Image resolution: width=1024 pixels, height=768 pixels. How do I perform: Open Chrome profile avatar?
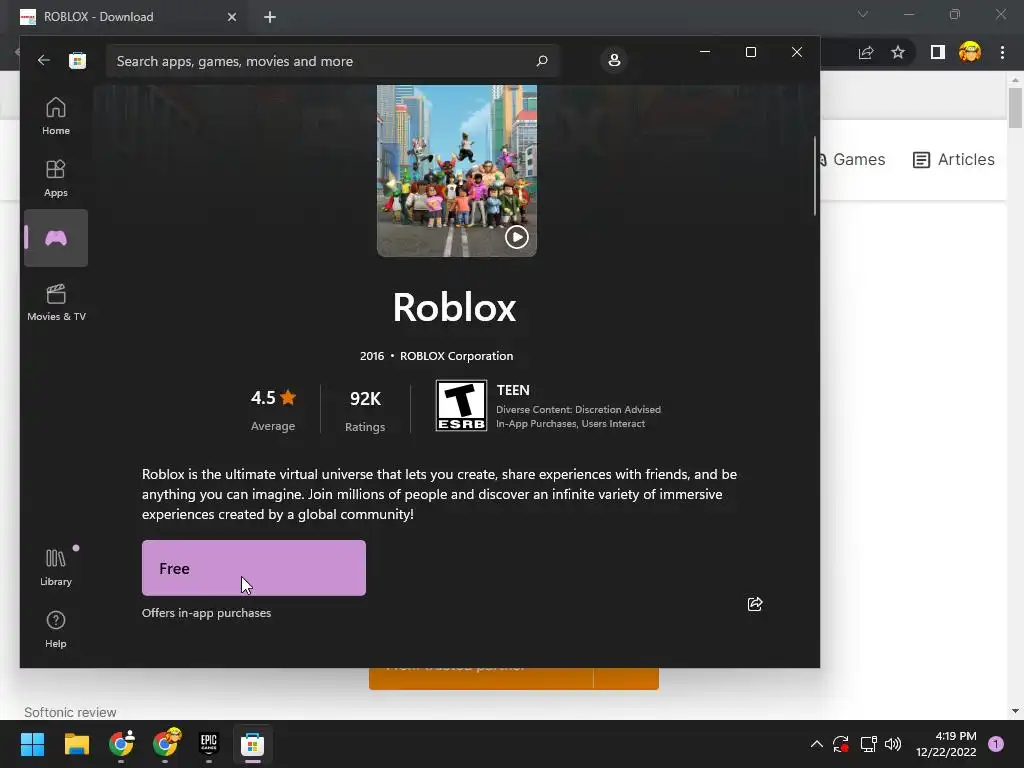coord(970,52)
